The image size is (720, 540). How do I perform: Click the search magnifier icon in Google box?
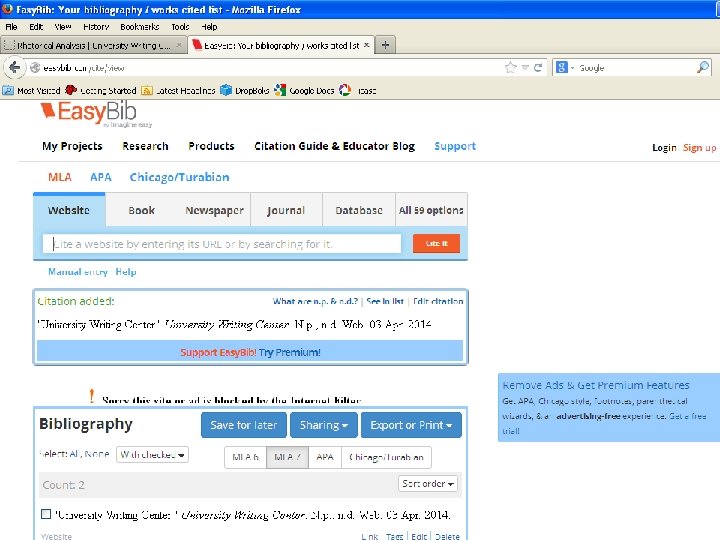[x=703, y=68]
